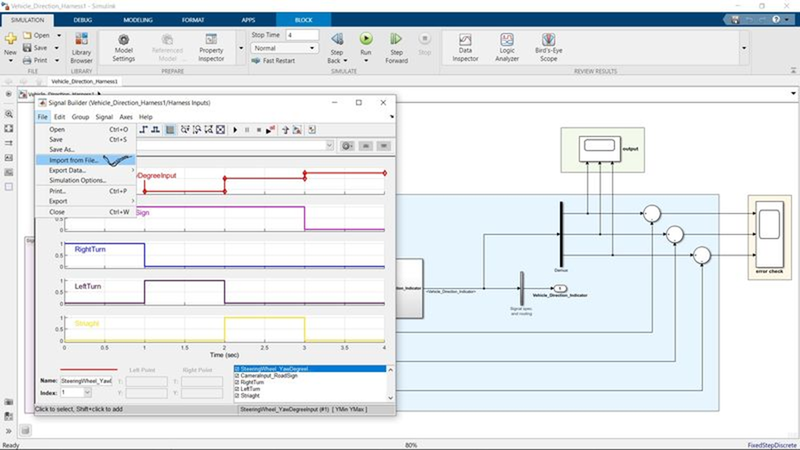Screen dimensions: 800x450
Task: Expand the Save button dropdown arrow
Action: pyautogui.click(x=57, y=48)
